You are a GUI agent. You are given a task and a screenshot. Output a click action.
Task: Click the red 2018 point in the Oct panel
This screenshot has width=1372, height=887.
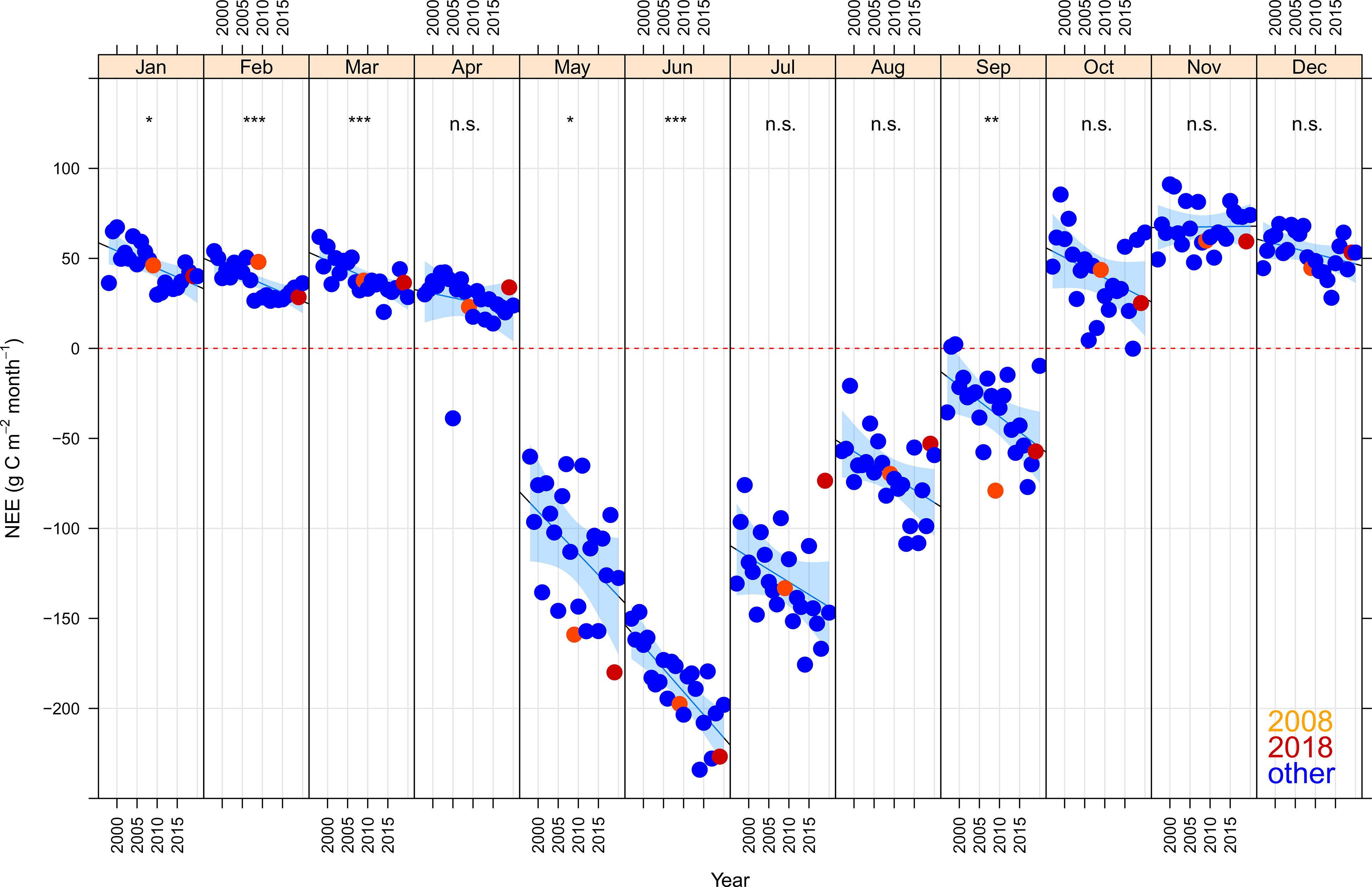click(x=1141, y=303)
